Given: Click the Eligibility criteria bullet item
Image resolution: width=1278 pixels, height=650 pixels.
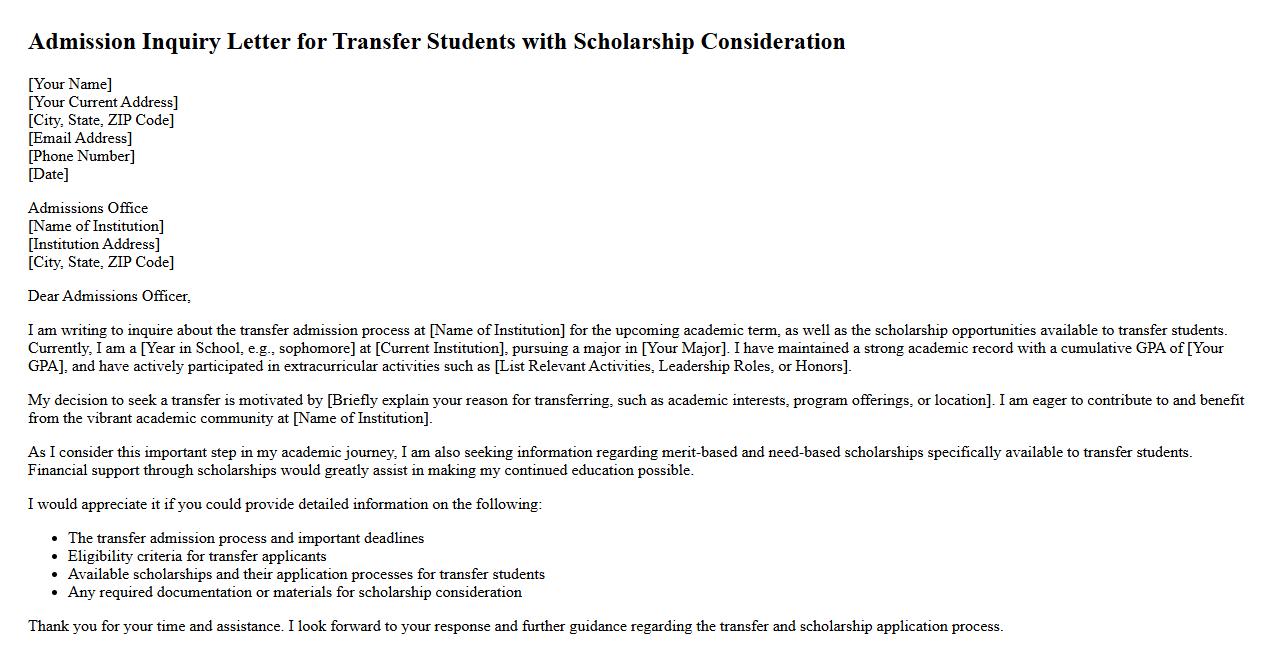Looking at the screenshot, I should click(x=197, y=556).
